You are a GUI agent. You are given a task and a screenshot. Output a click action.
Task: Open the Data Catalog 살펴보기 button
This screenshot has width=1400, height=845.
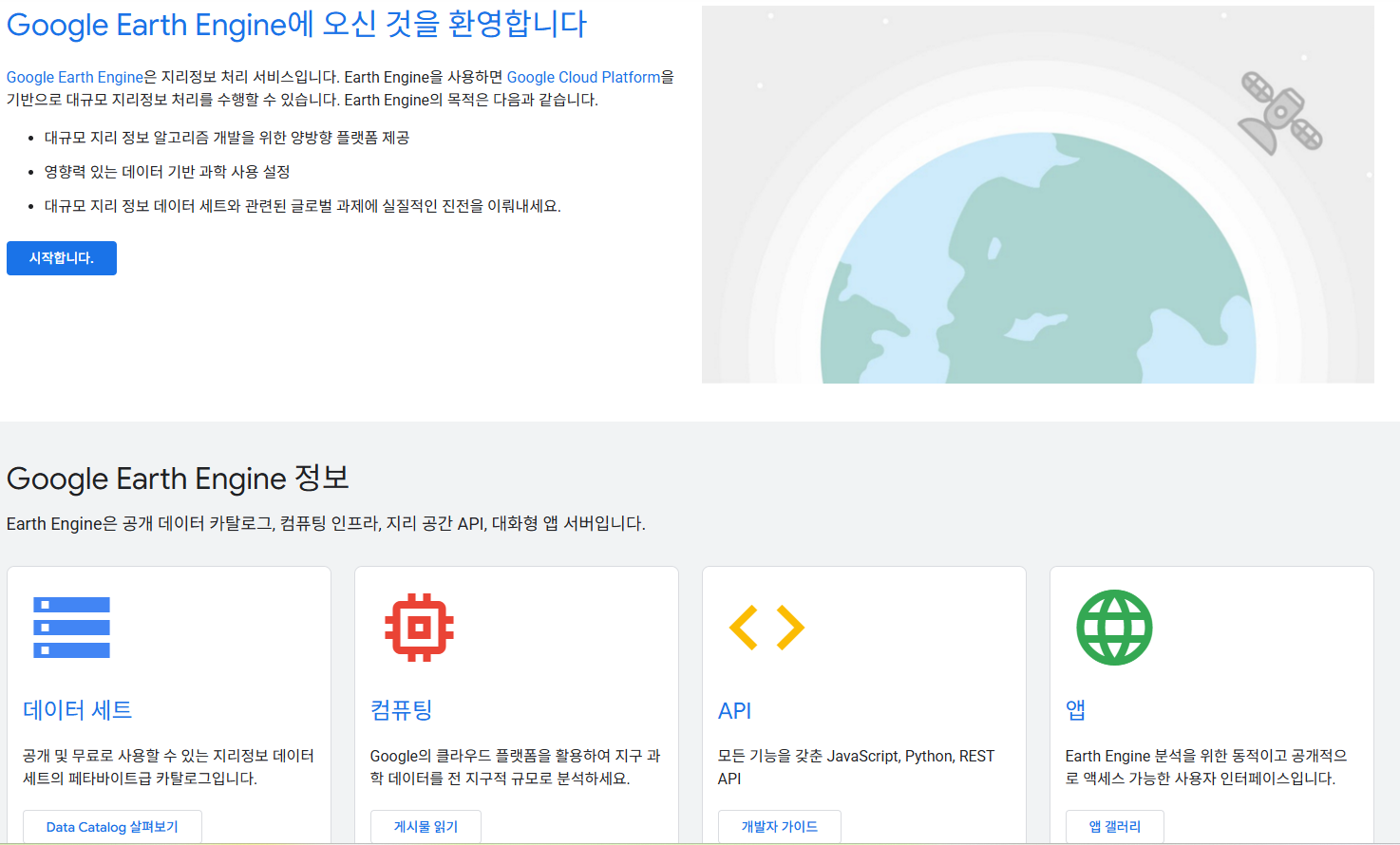(x=112, y=827)
